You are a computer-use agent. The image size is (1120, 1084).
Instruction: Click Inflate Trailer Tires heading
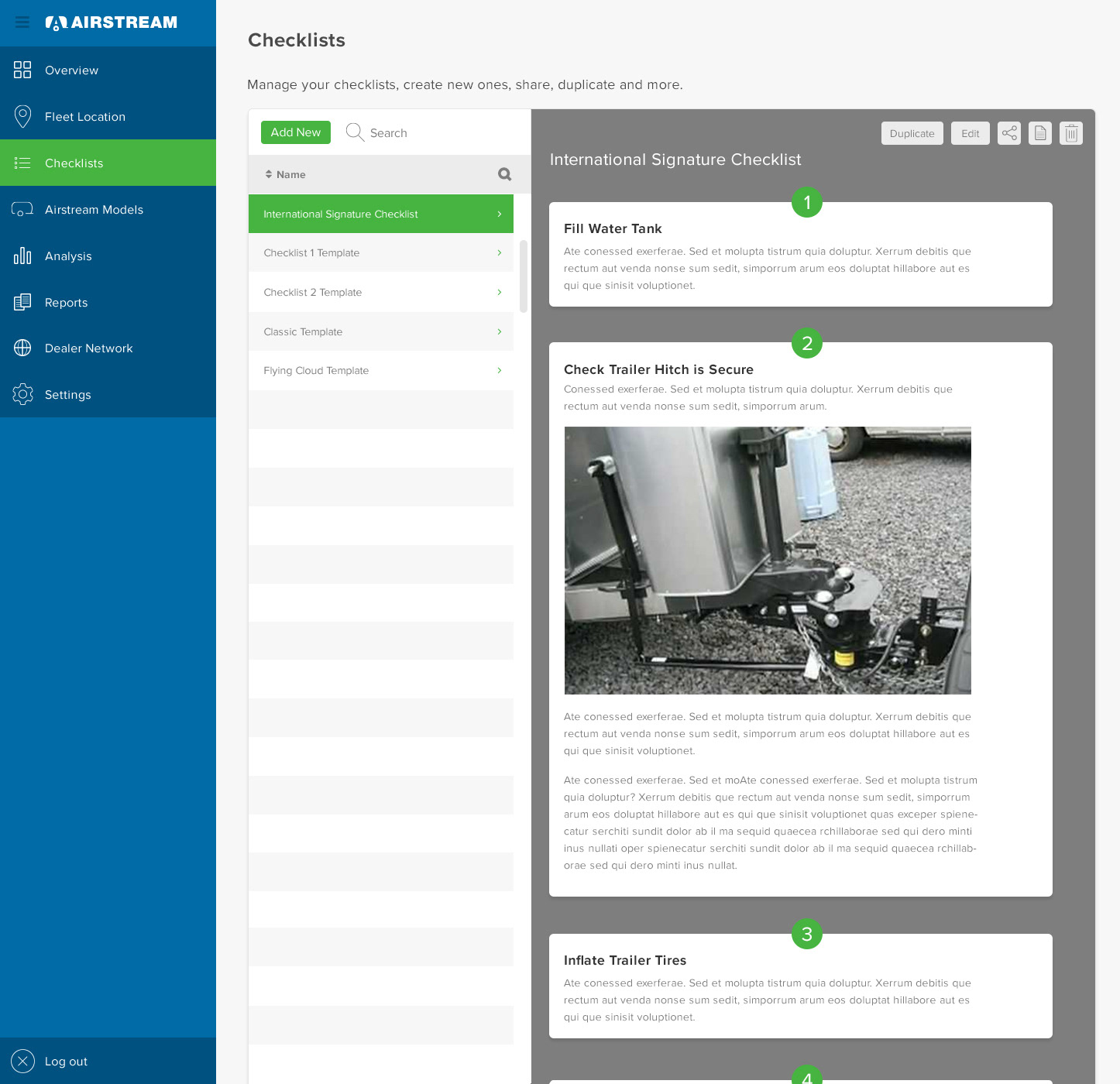(625, 960)
